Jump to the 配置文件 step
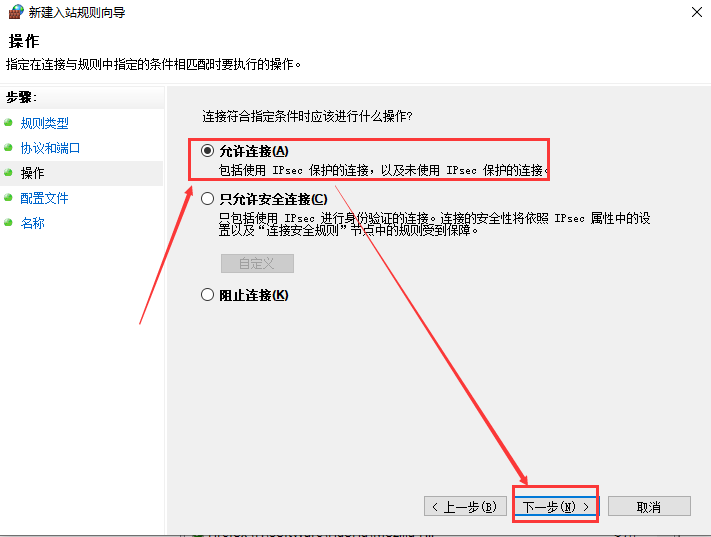The height and width of the screenshot is (537, 711). tap(44, 198)
